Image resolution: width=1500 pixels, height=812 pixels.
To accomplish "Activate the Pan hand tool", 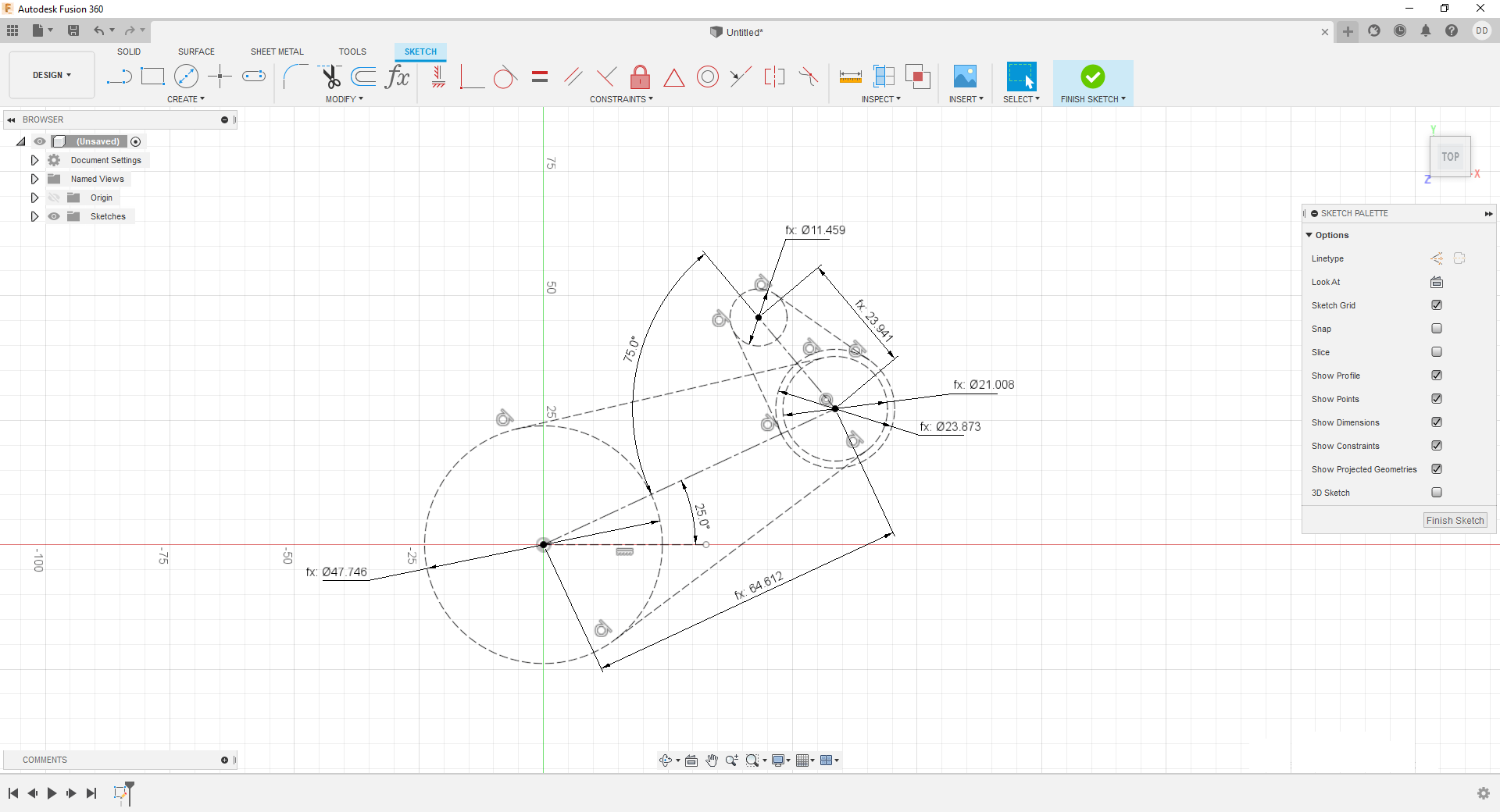I will pos(712,760).
